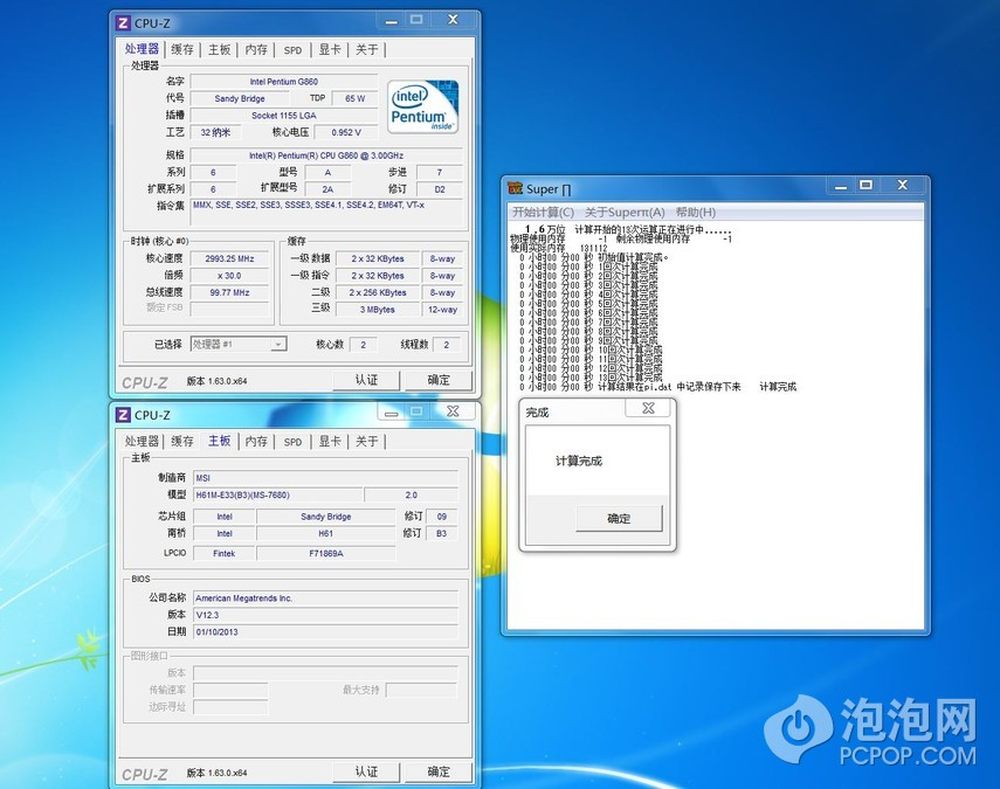Open the 关于Superπ(A) menu
Image resolution: width=1000 pixels, height=789 pixels.
tap(625, 212)
